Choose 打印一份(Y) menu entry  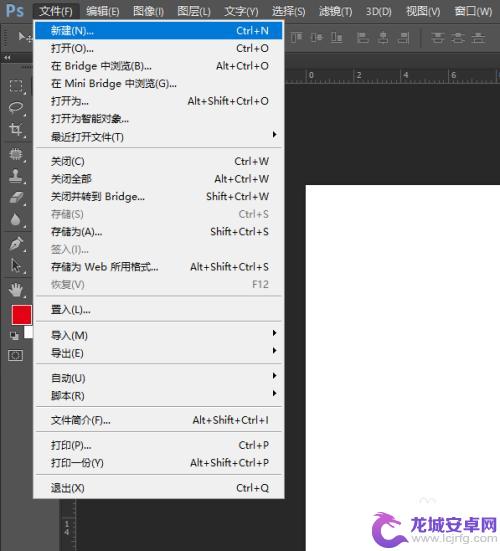tap(158, 463)
